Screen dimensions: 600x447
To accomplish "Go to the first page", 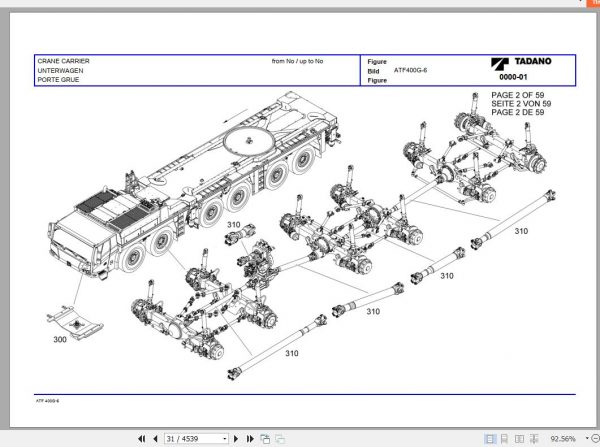I will point(142,439).
